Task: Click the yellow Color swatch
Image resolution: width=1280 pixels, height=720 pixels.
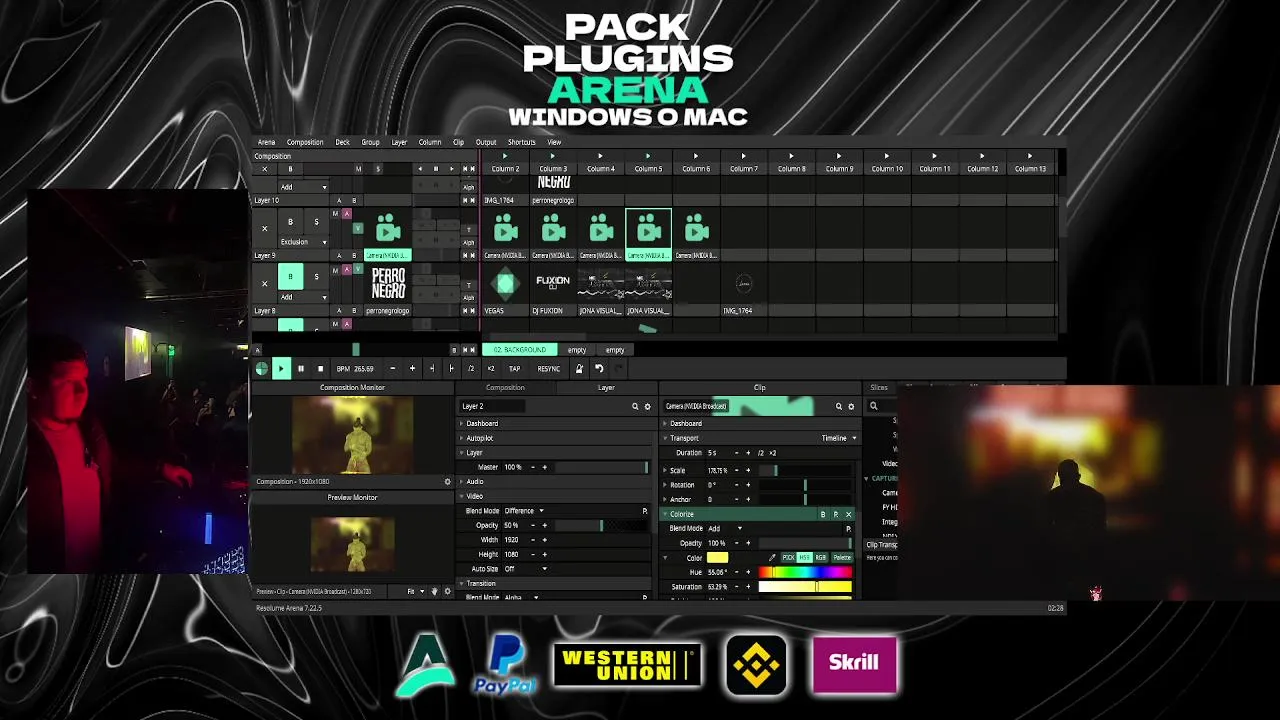Action: (x=717, y=558)
